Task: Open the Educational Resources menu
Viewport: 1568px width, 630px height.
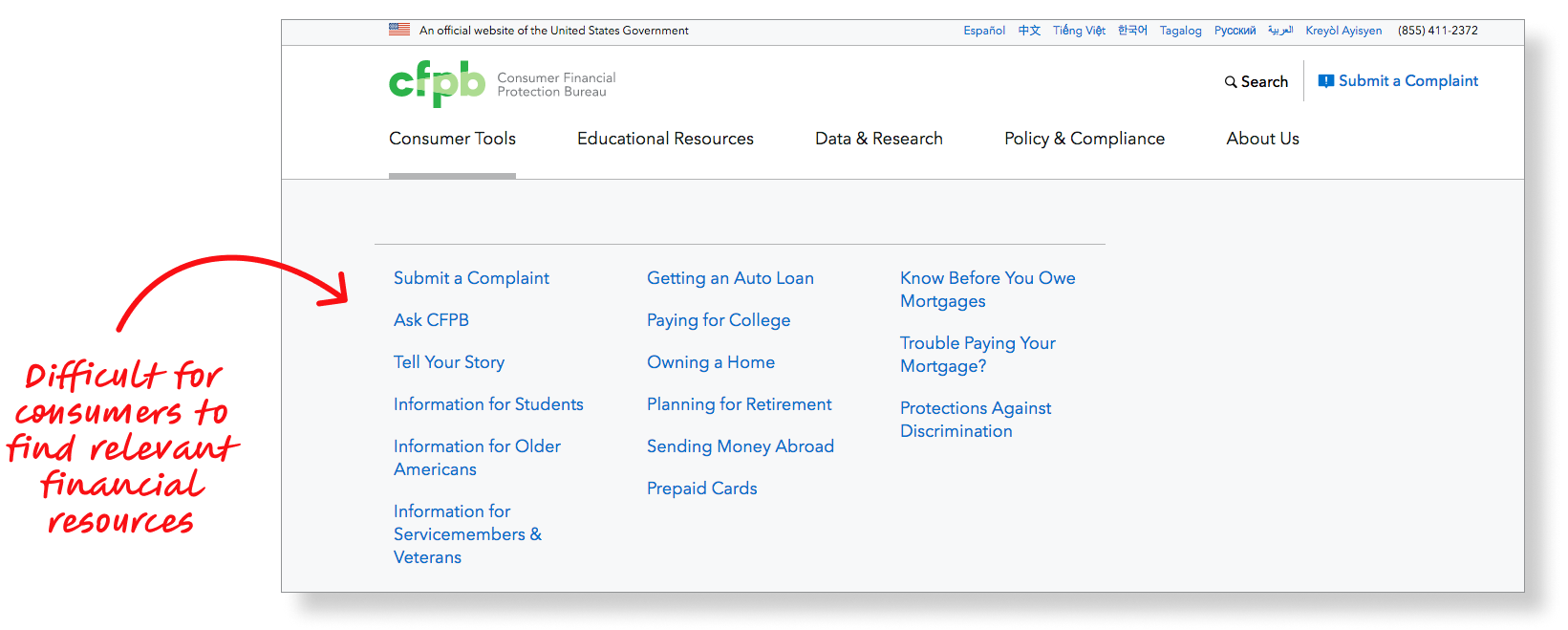Action: (x=665, y=139)
